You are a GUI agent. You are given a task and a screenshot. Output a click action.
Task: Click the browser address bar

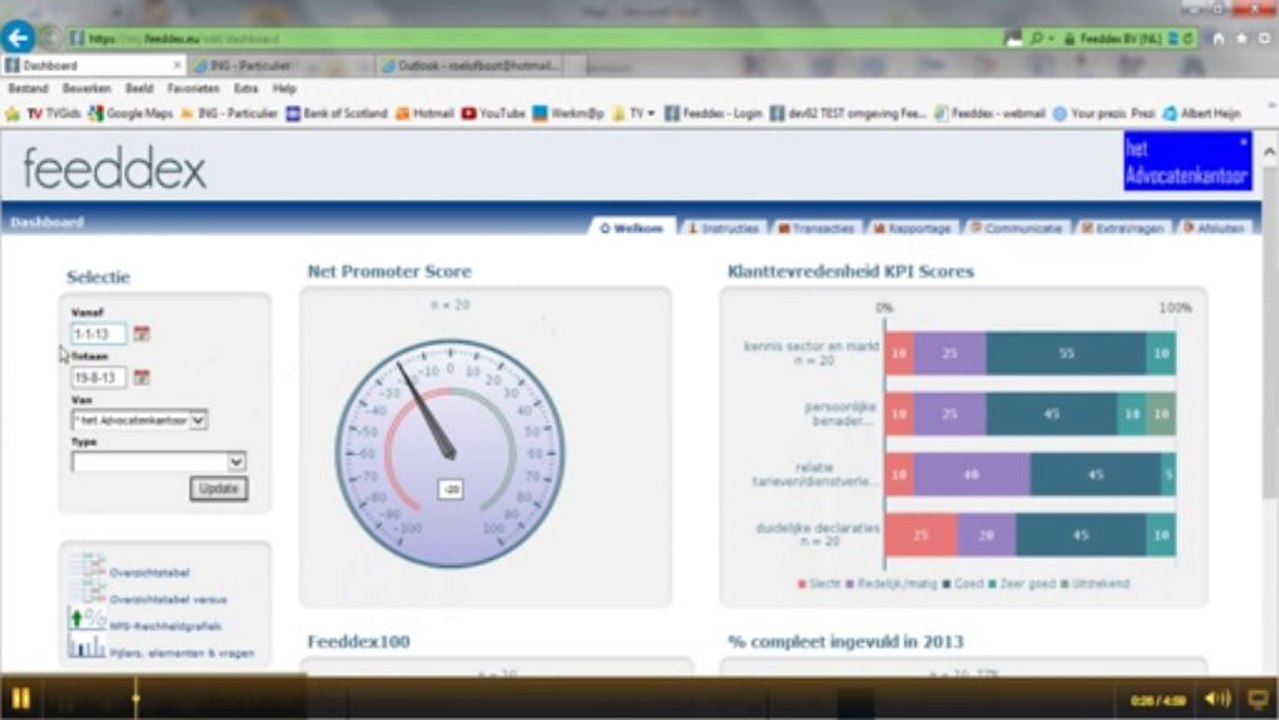[535, 38]
